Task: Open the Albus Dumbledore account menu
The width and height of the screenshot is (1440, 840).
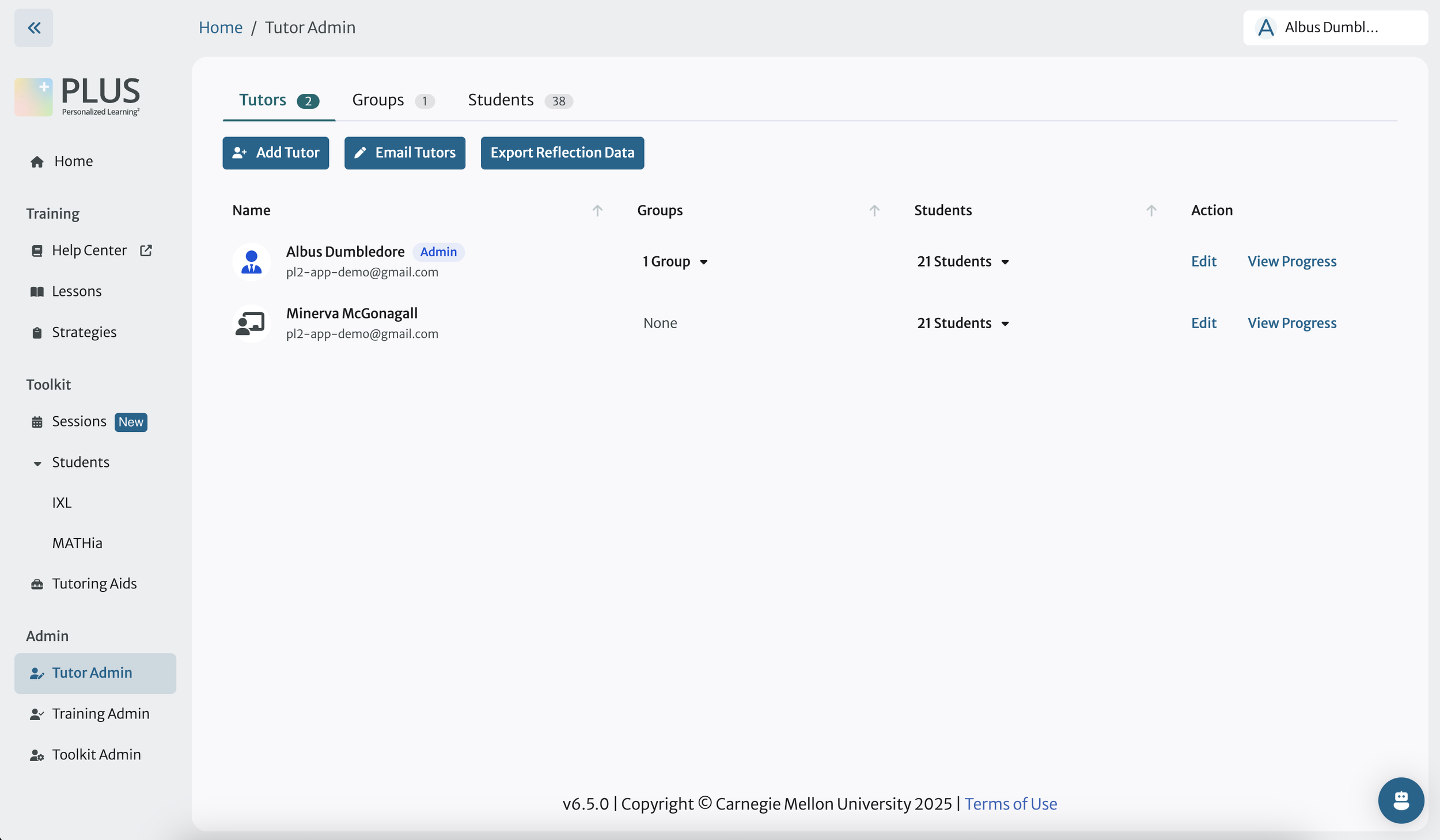Action: pyautogui.click(x=1335, y=28)
